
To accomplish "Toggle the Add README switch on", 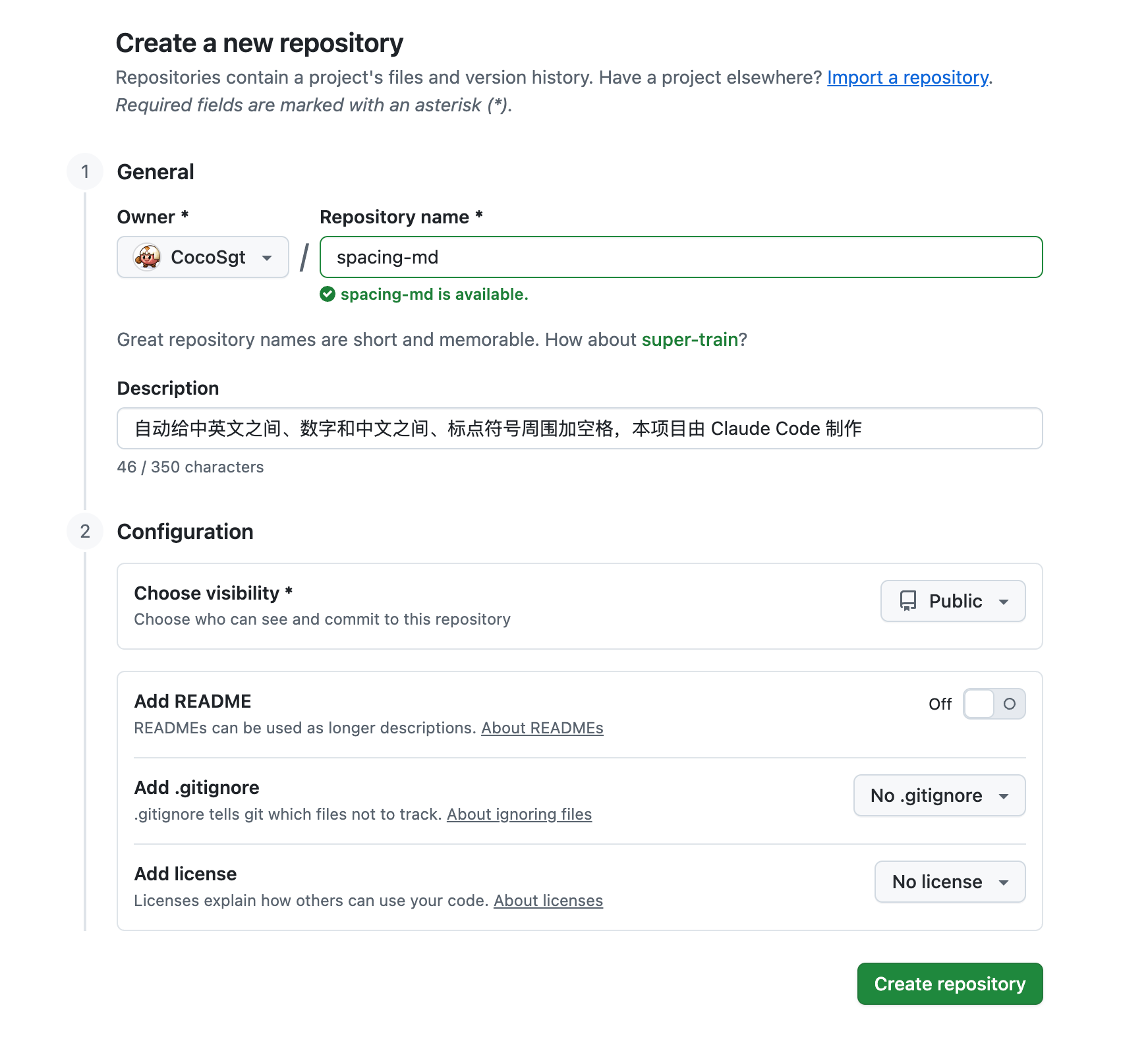I will pyautogui.click(x=994, y=704).
